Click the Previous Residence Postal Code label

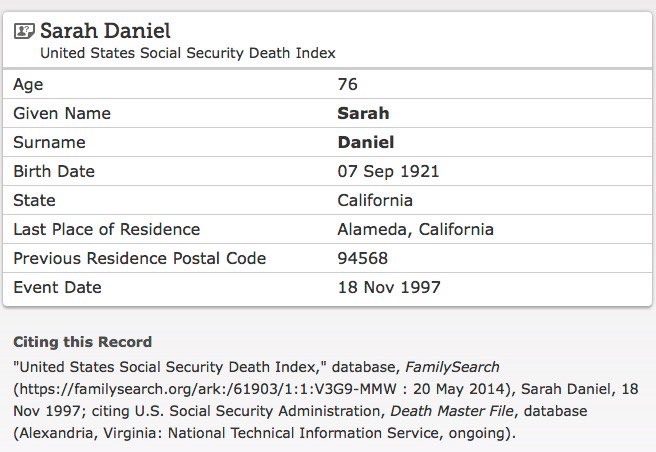[x=140, y=258]
